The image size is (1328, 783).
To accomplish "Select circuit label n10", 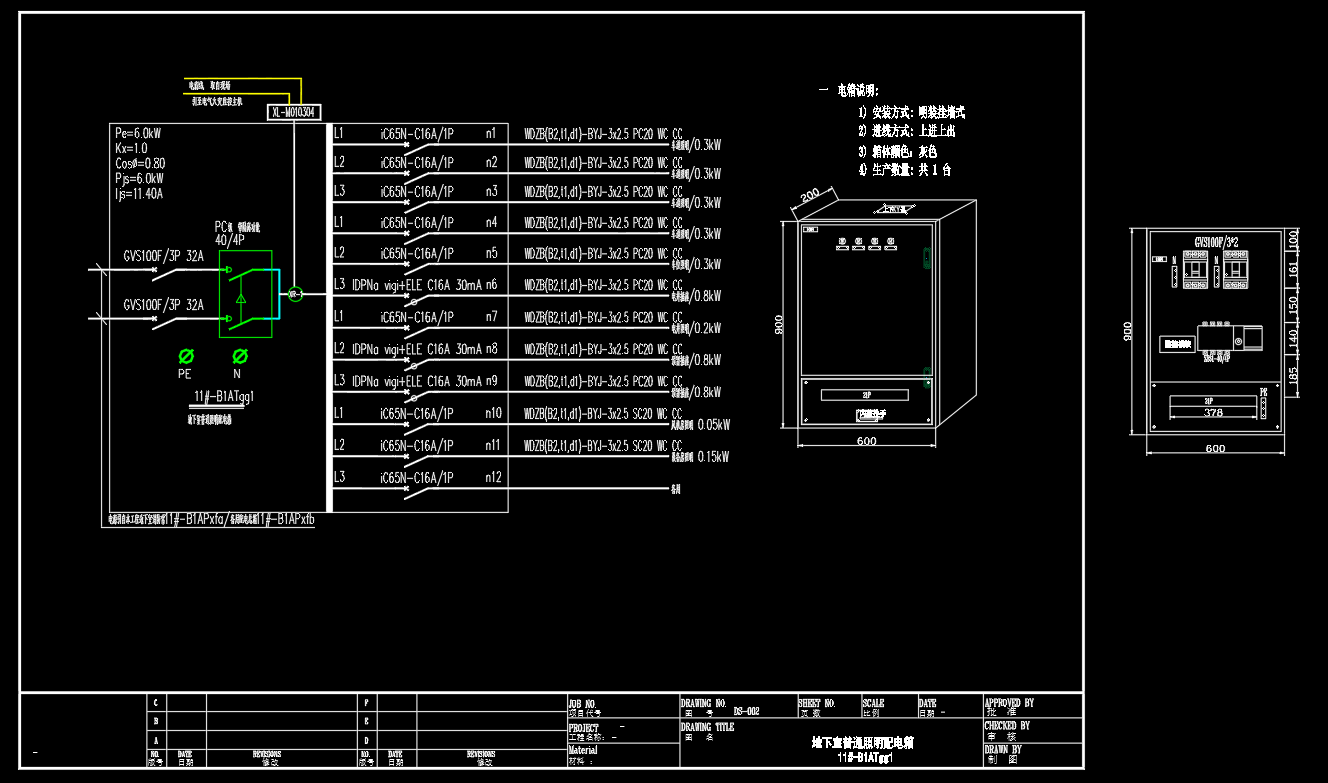I will click(x=493, y=413).
